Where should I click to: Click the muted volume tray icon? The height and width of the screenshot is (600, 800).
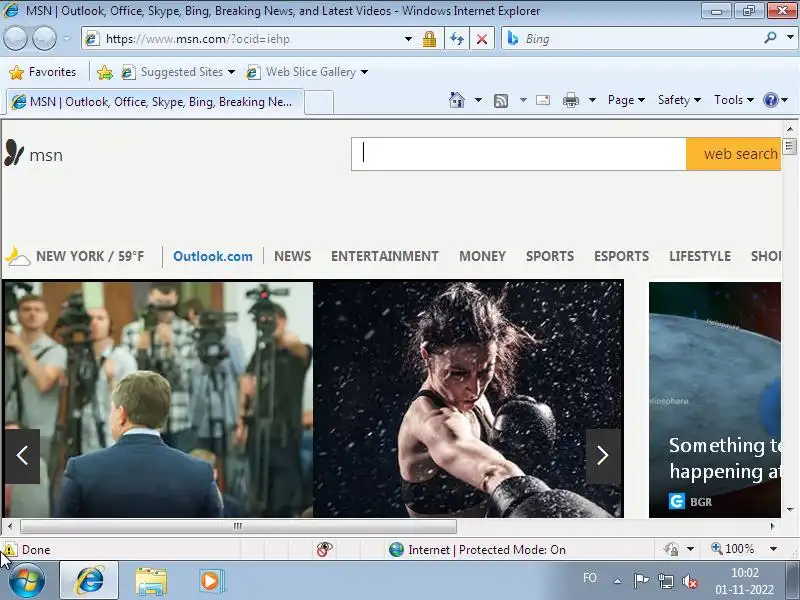pyautogui.click(x=690, y=581)
